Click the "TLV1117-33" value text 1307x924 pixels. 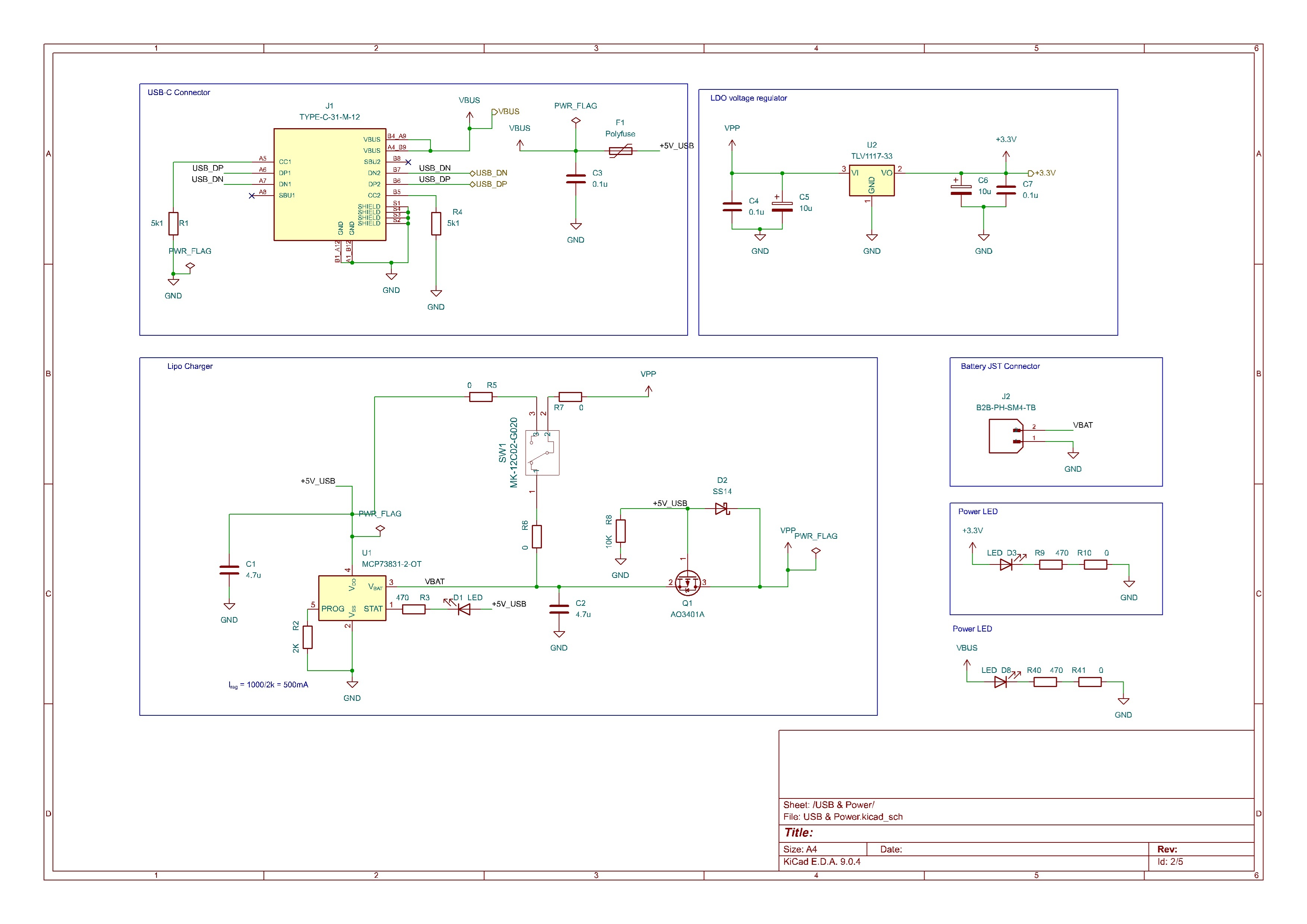click(872, 156)
